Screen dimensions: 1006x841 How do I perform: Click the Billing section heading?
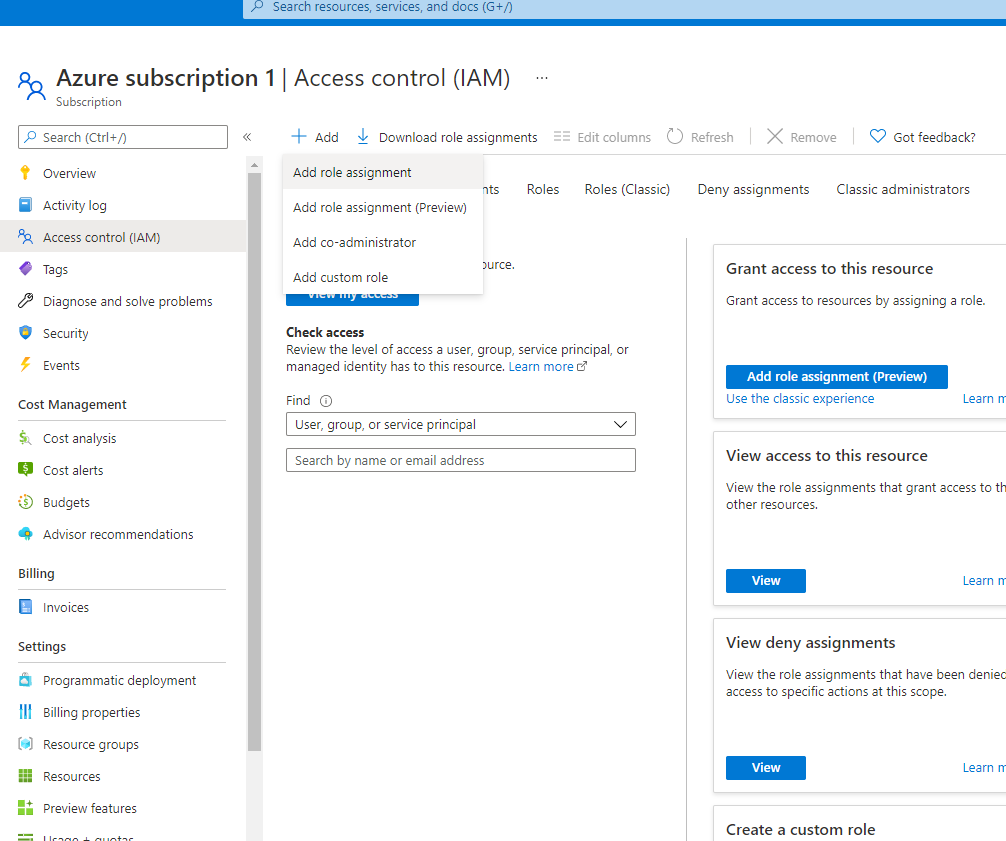tap(36, 573)
